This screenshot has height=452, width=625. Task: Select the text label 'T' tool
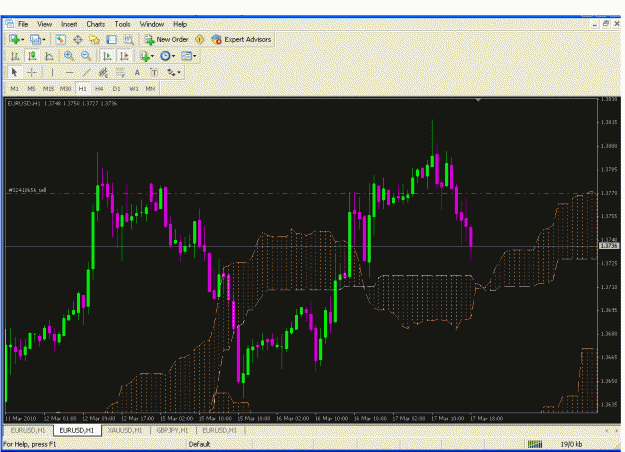tap(154, 73)
